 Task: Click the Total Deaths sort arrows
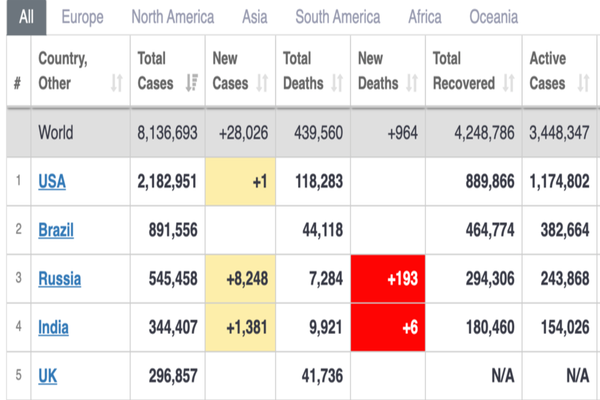(x=337, y=84)
